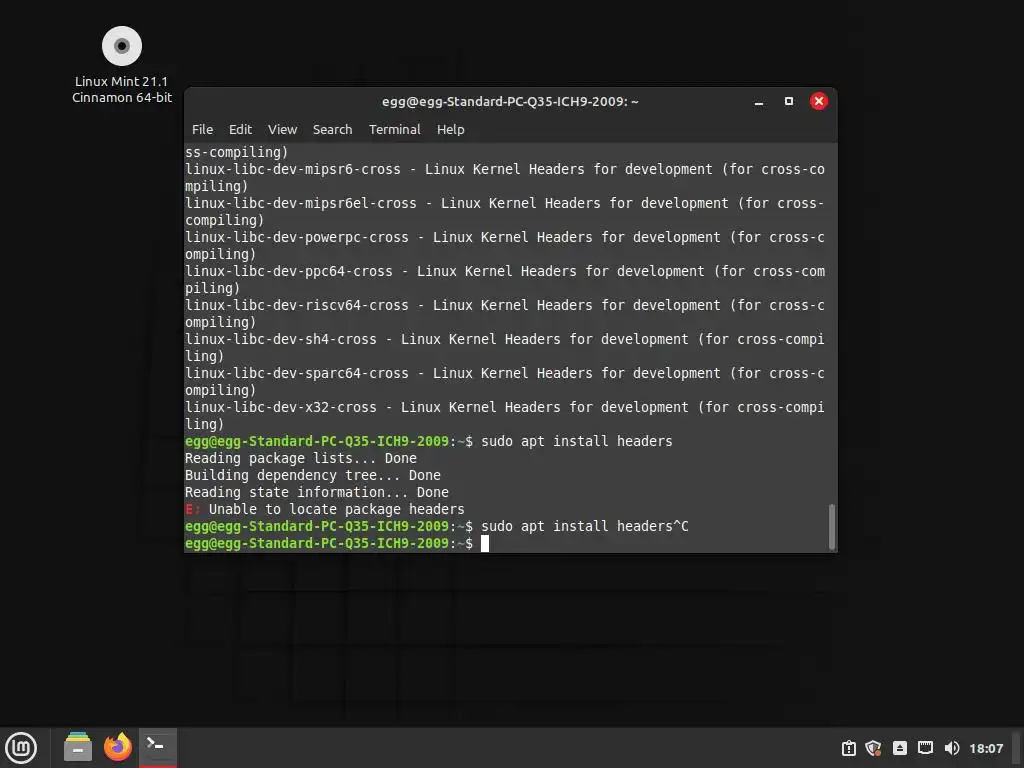Viewport: 1024px width, 768px height.
Task: Select the Terminal panel launcher
Action: tap(157, 747)
